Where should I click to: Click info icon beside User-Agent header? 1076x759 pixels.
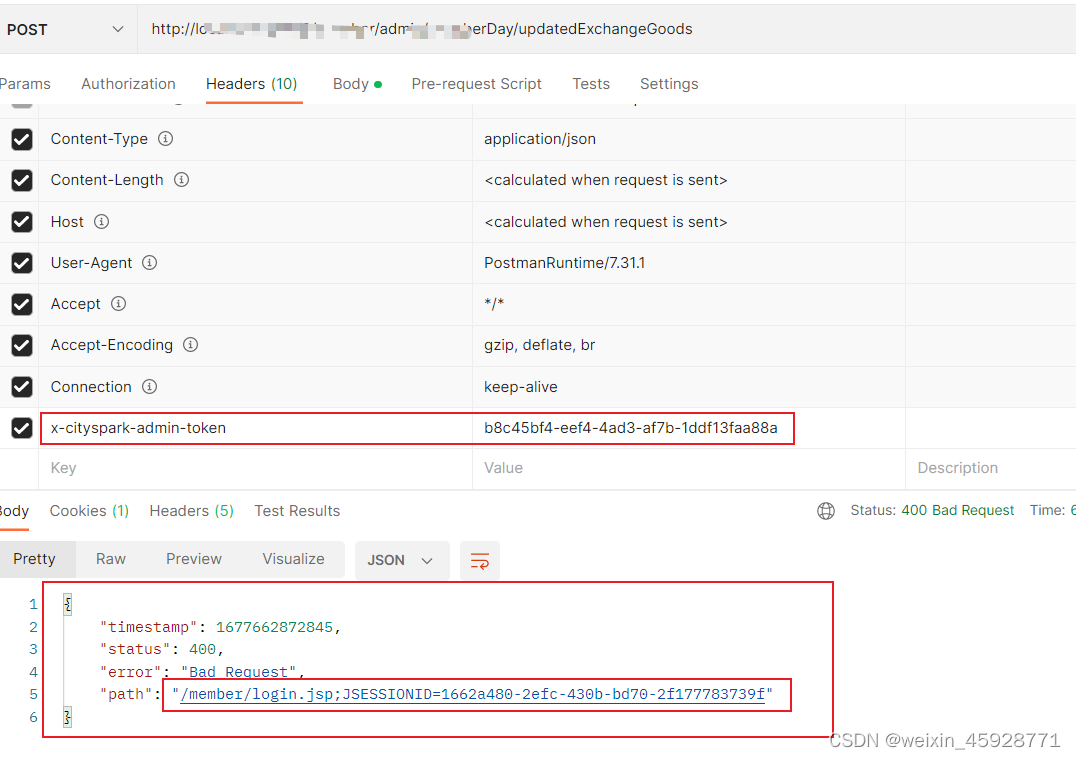click(149, 262)
